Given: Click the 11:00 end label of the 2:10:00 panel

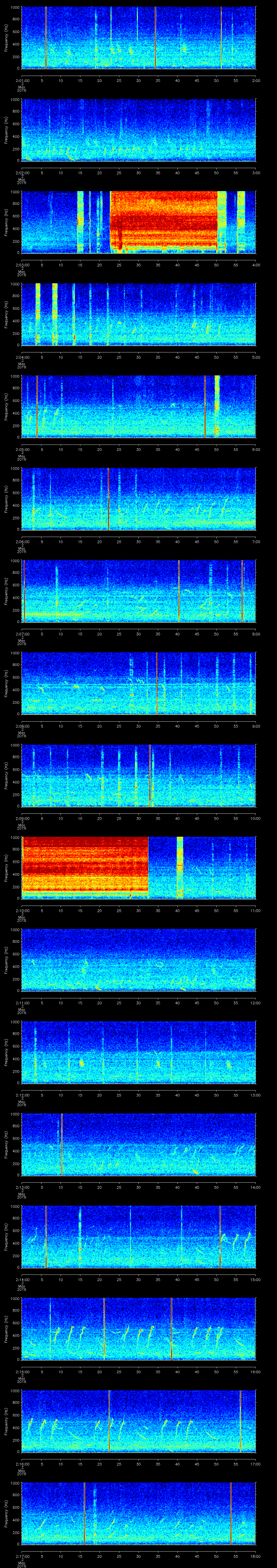Looking at the screenshot, I should point(255,910).
